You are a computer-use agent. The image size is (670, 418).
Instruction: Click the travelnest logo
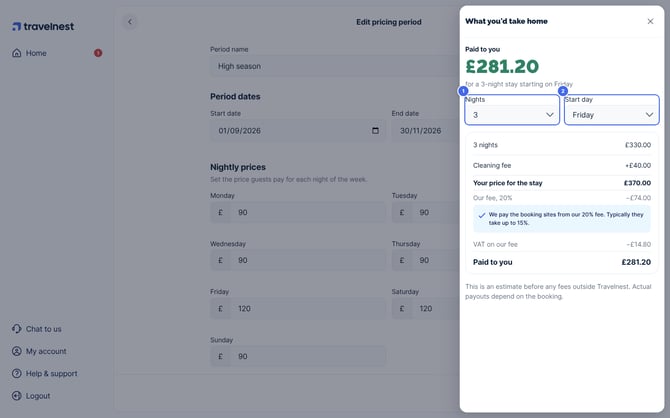[x=43, y=26]
